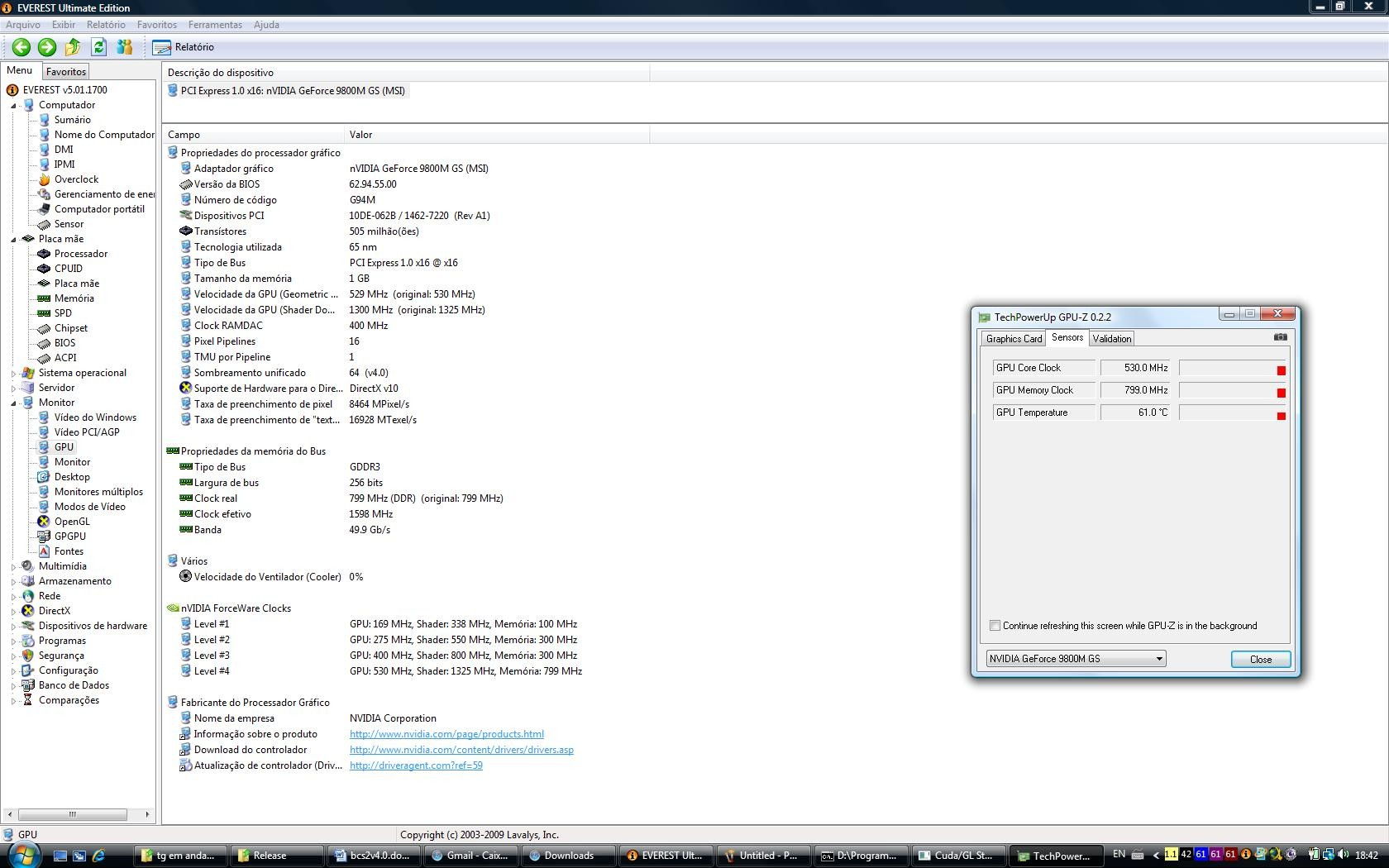Open the Ferramentas menu
Image resolution: width=1389 pixels, height=868 pixels.
(215, 25)
